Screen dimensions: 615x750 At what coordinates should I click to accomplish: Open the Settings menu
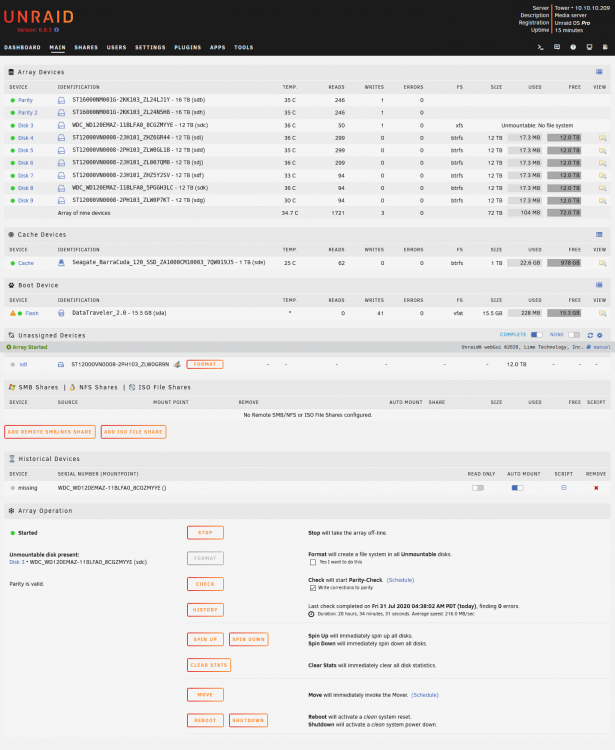[x=150, y=47]
